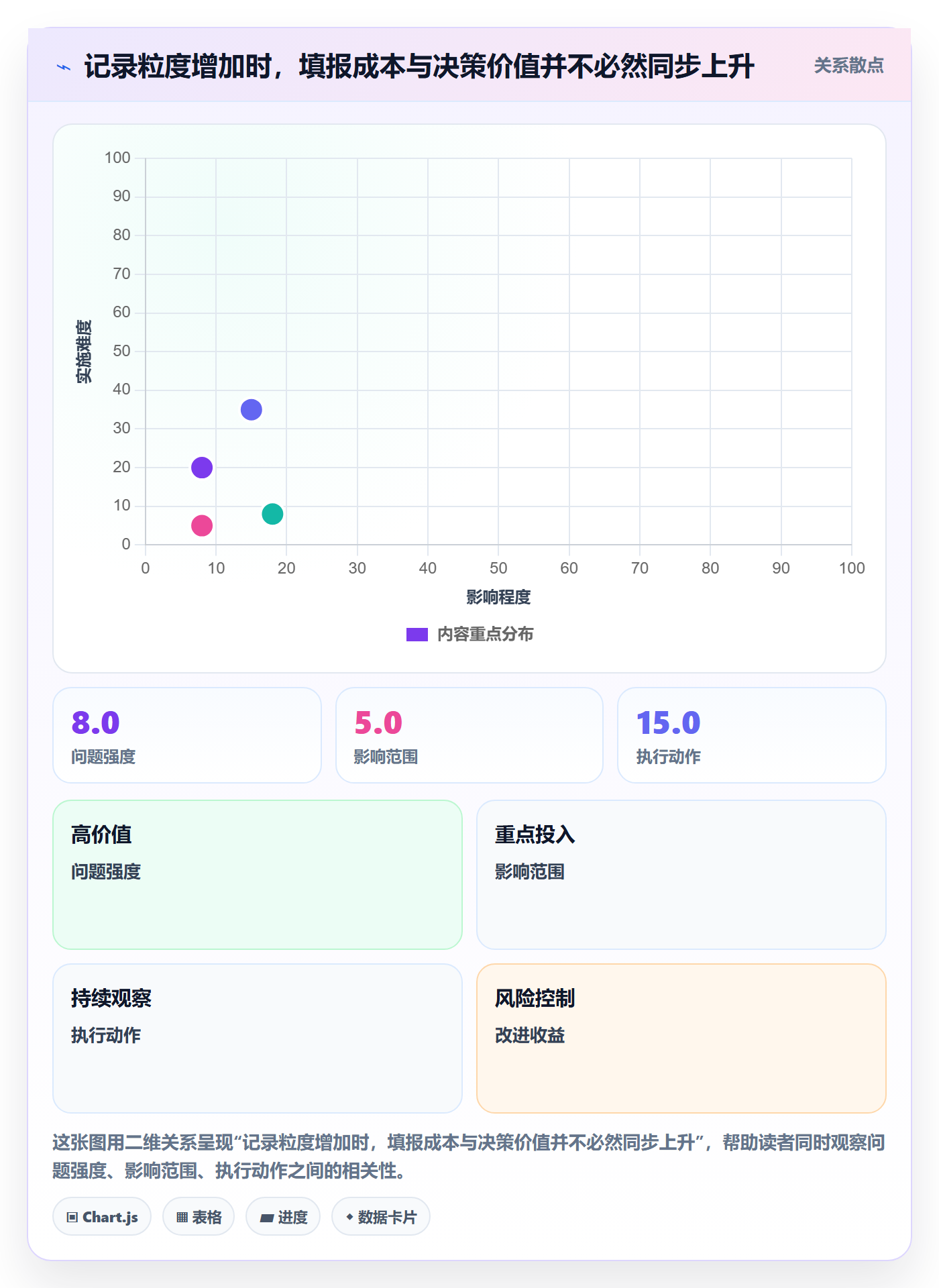
Task: Click the Chart.js tag icon
Action: pos(72,1218)
